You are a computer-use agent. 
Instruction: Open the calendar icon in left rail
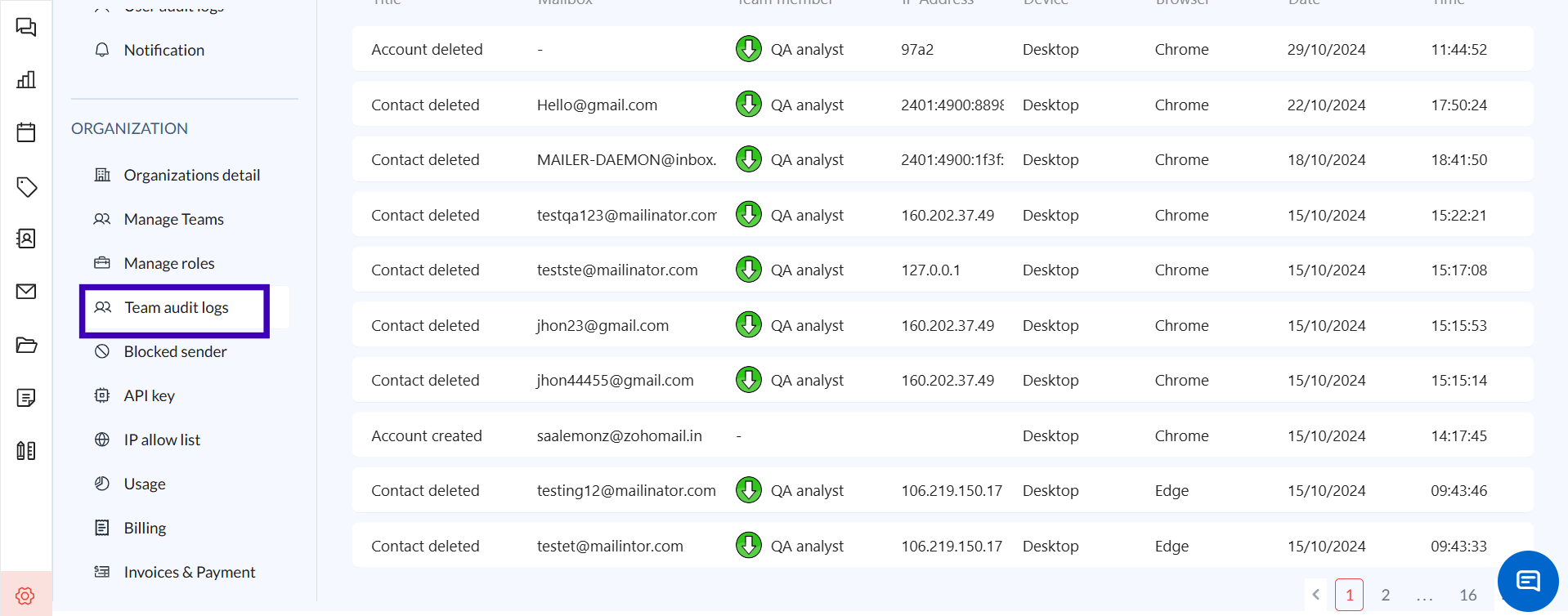(26, 132)
